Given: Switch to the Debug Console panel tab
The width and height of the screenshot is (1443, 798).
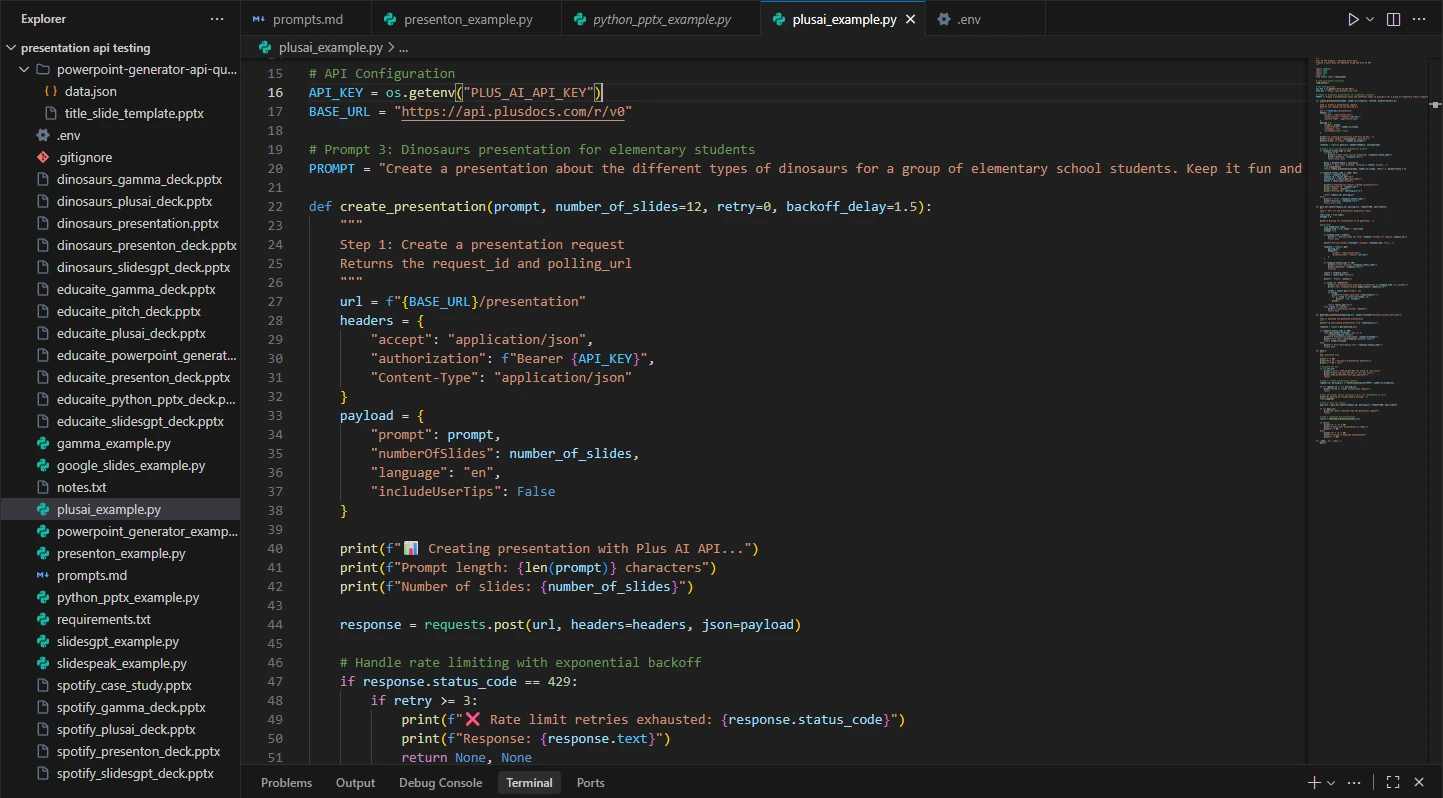Looking at the screenshot, I should pyautogui.click(x=440, y=783).
